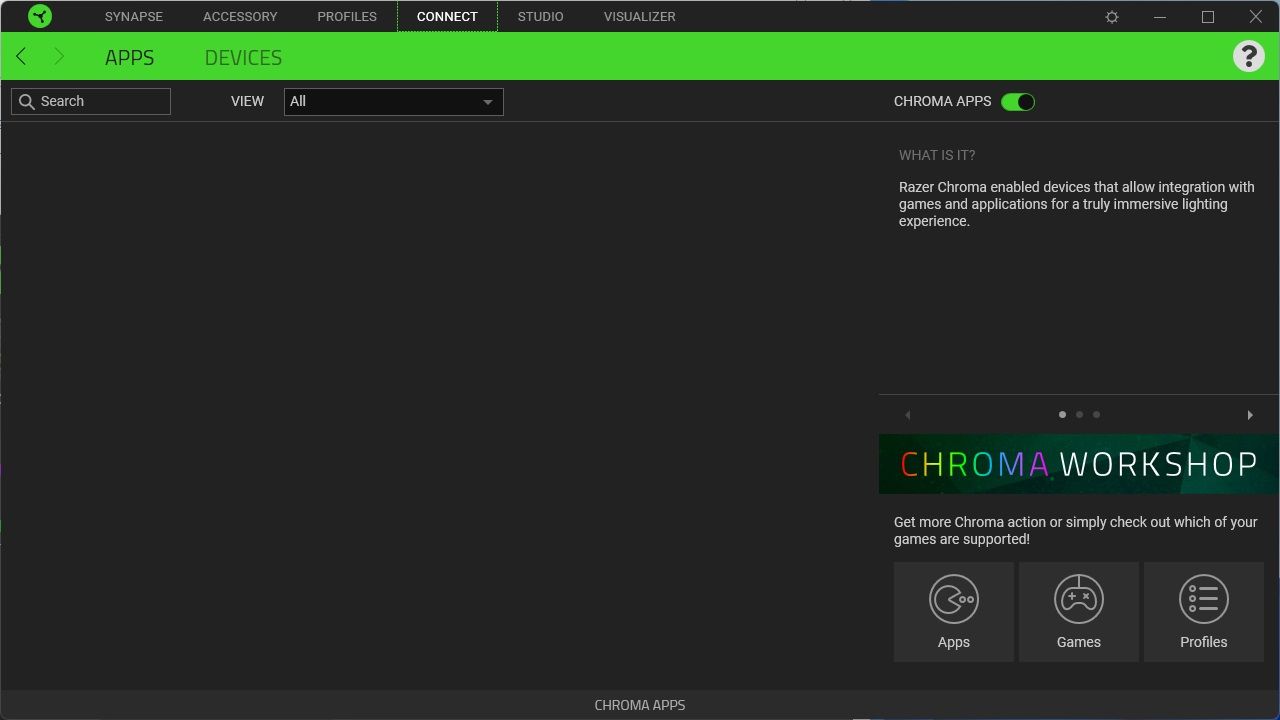Select the Connect tab

[447, 17]
